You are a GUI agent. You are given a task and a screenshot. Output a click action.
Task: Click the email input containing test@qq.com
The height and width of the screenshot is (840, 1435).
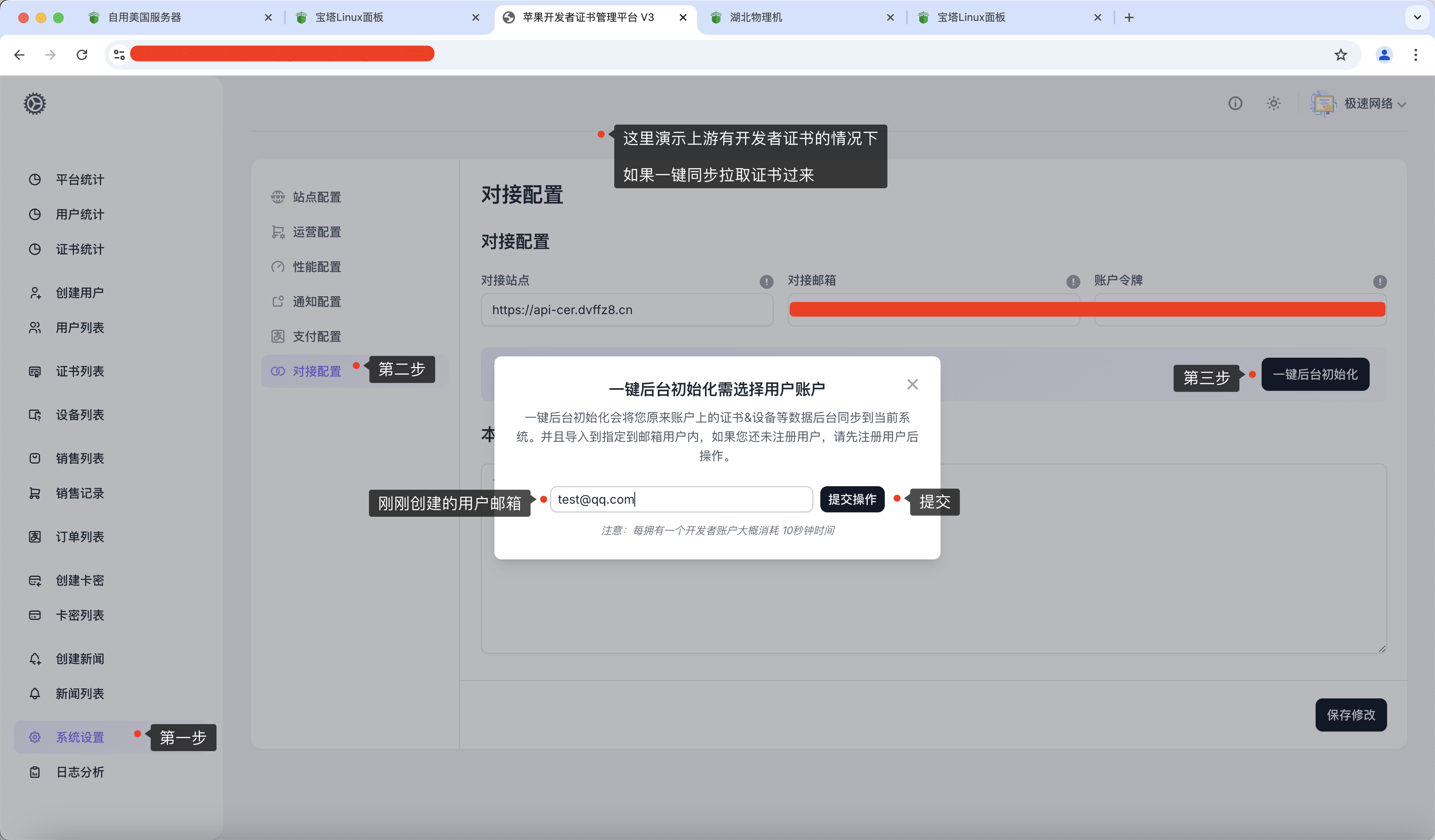(681, 499)
